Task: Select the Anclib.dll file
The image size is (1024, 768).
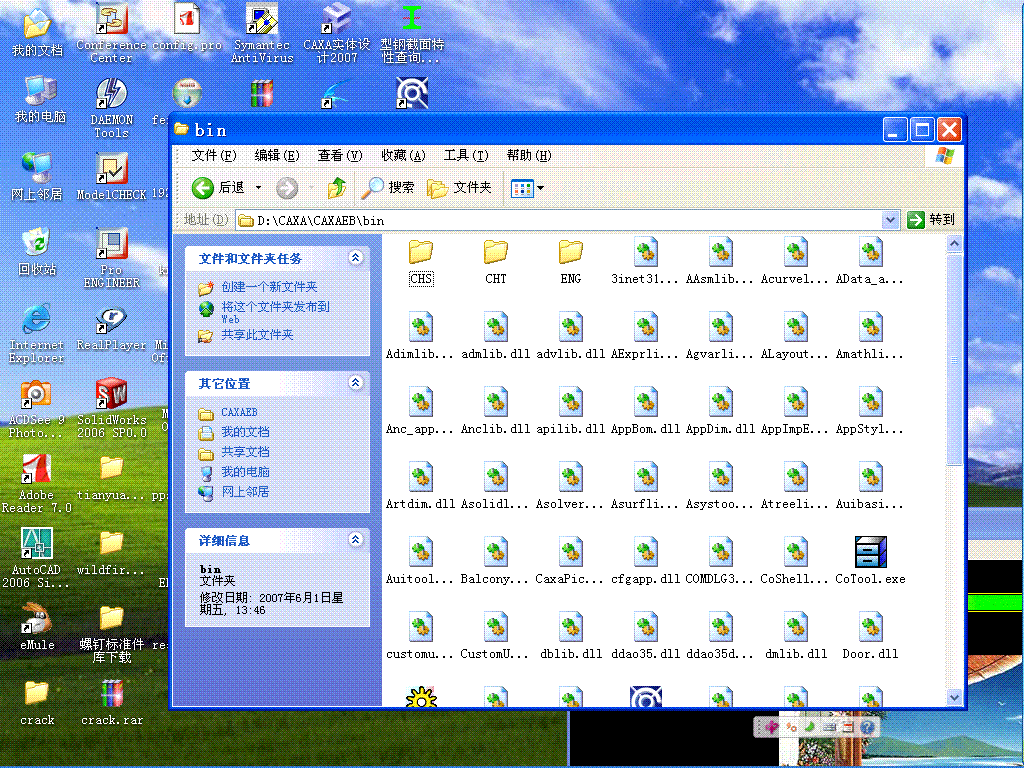Action: [496, 413]
